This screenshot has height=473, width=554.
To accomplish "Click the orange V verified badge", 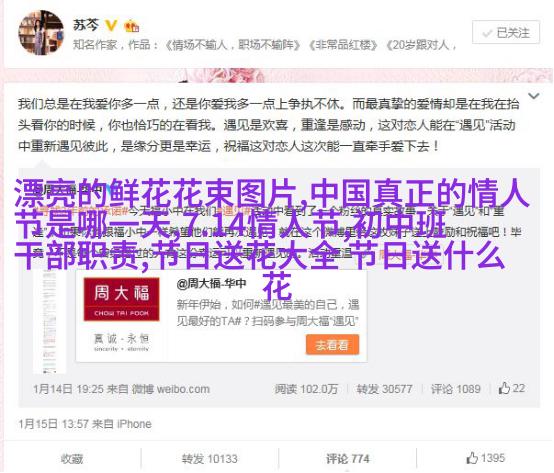I will coord(111,25).
